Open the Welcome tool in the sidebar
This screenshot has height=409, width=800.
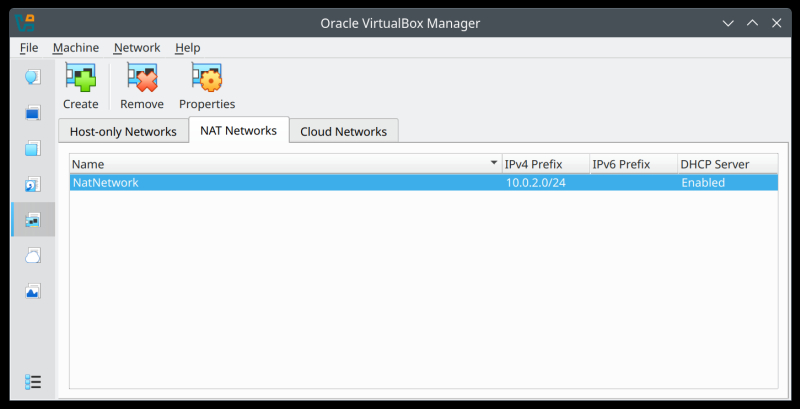click(x=33, y=78)
